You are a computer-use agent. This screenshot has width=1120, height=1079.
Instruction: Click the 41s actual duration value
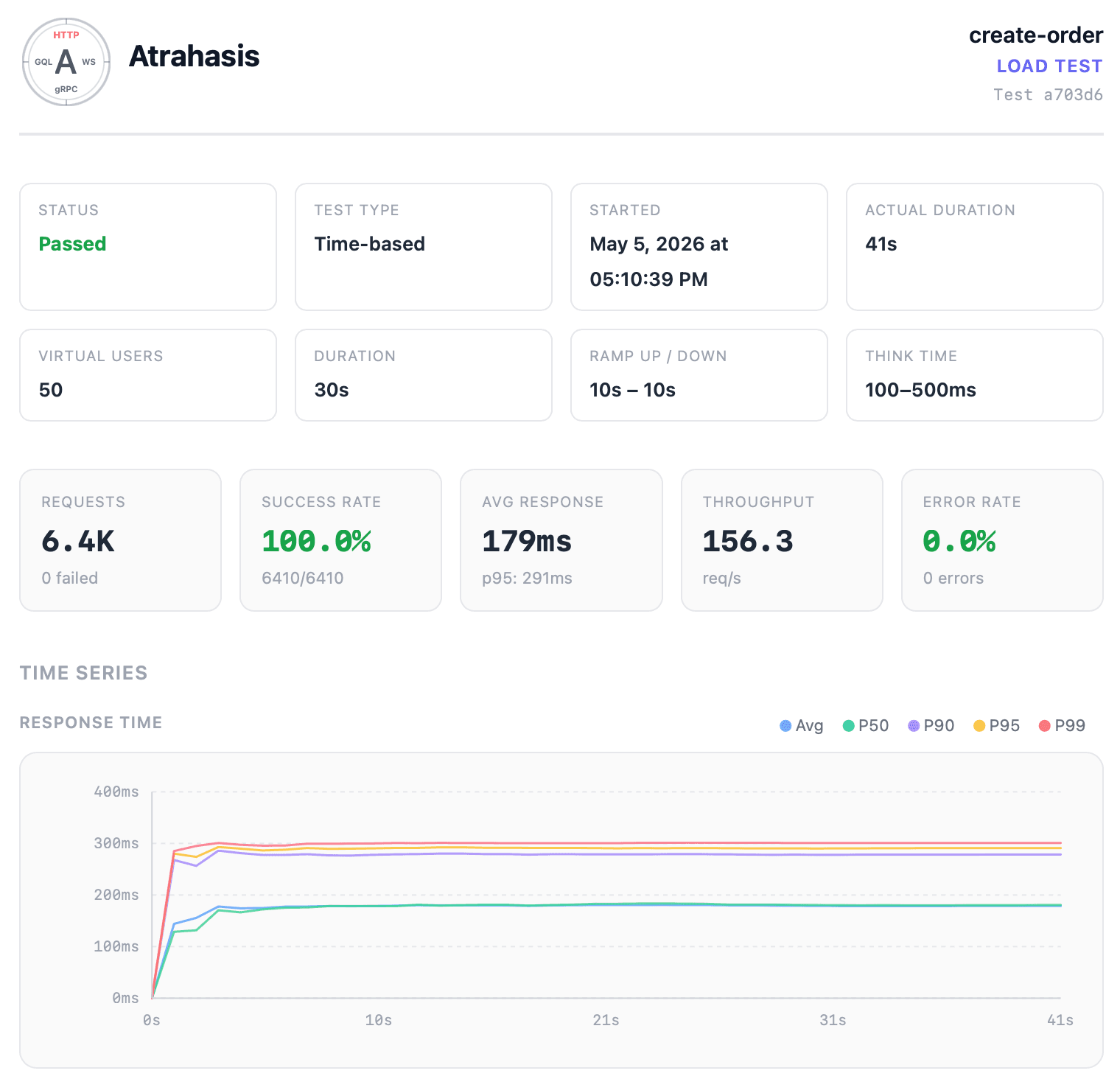click(881, 244)
